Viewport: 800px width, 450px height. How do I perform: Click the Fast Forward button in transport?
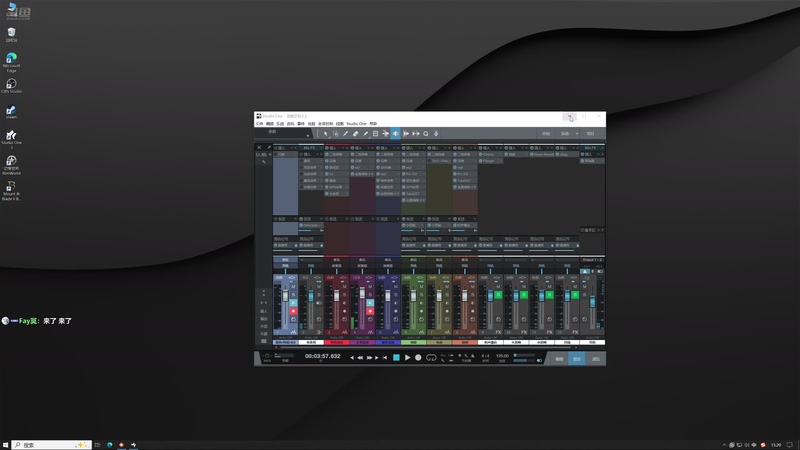point(369,358)
